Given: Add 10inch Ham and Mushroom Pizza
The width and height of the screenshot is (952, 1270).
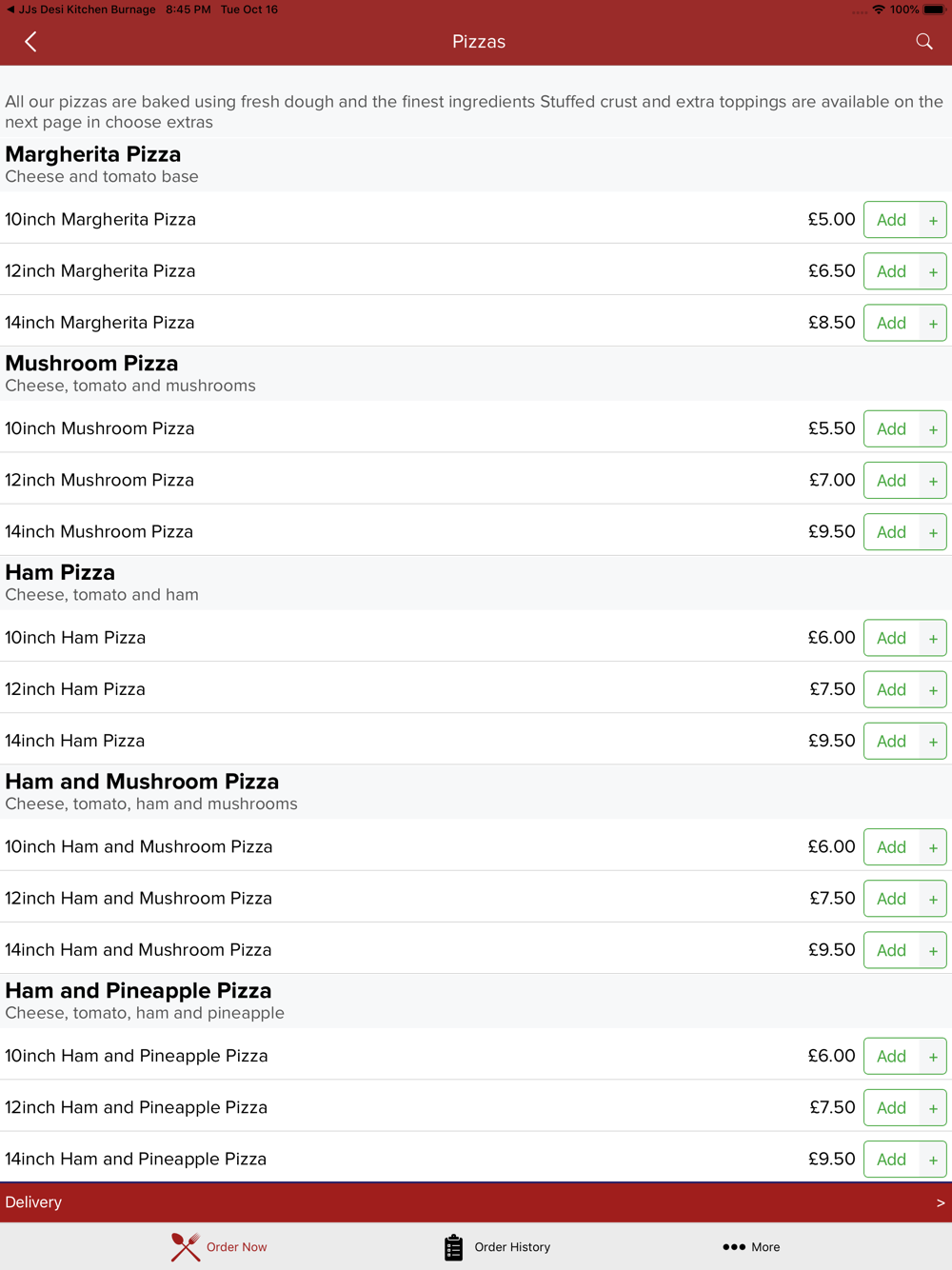Looking at the screenshot, I should (891, 847).
